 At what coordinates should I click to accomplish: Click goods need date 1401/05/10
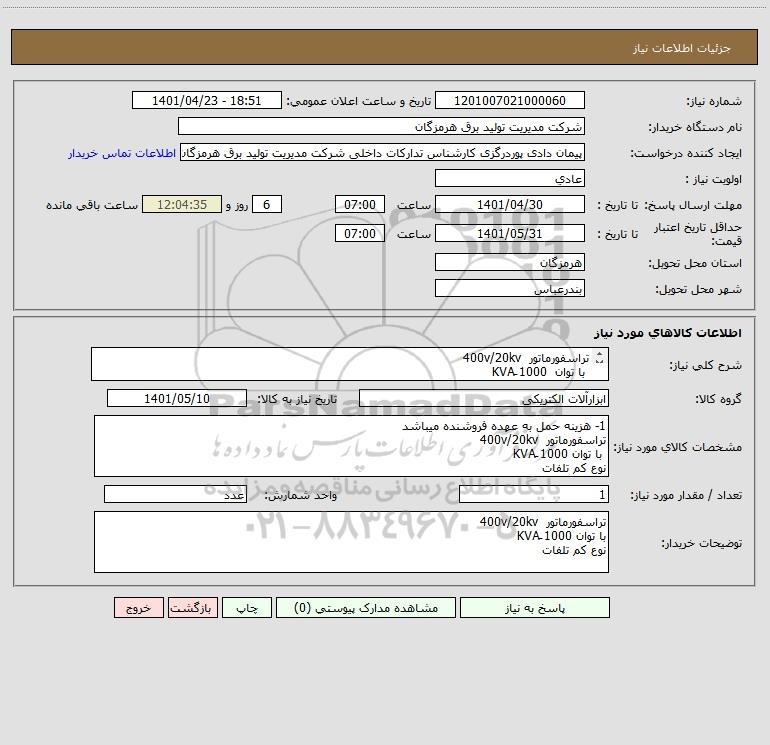click(x=177, y=399)
